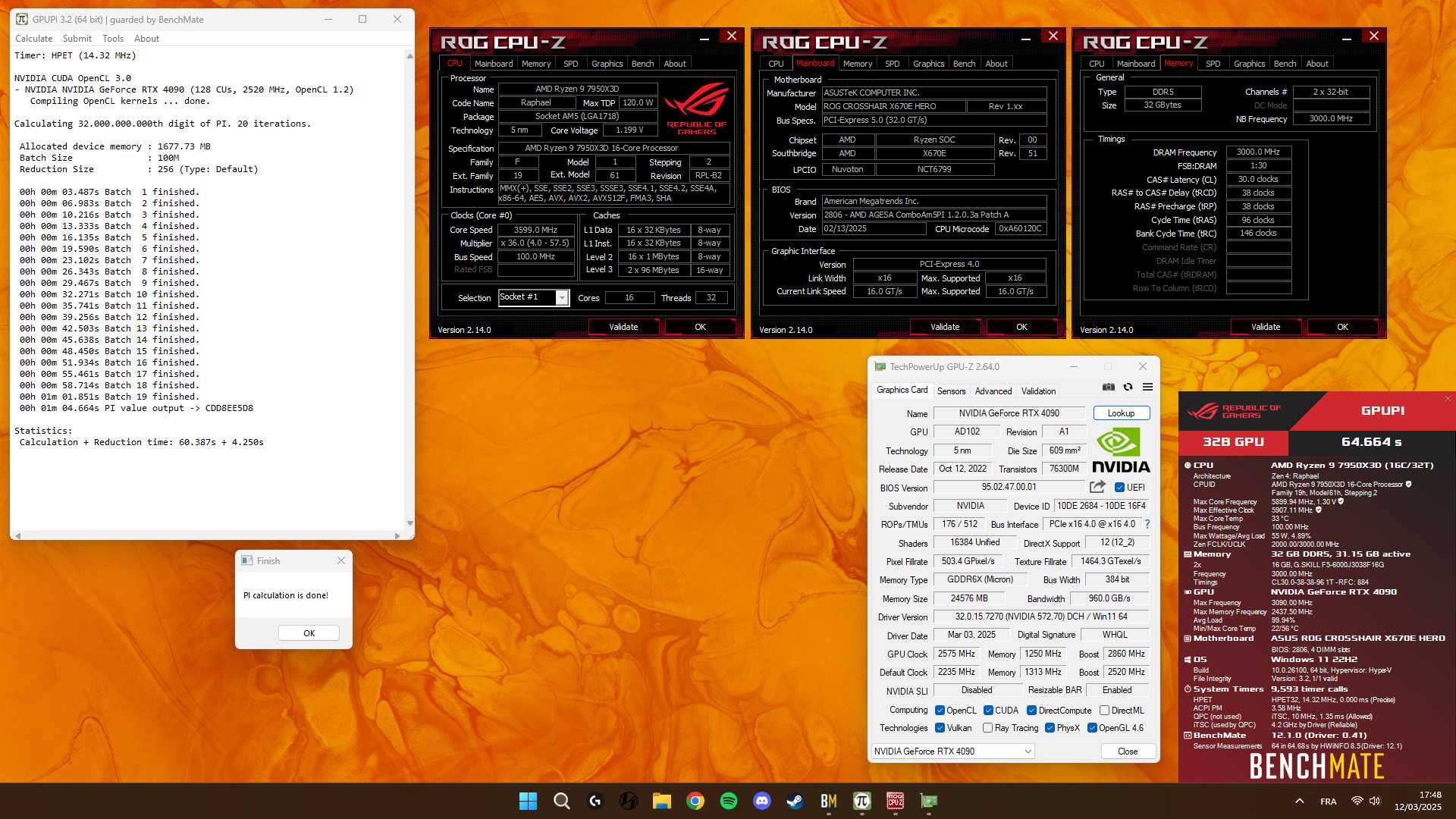1456x819 pixels.
Task: Click the FRA language indicator in tray
Action: (x=1329, y=802)
